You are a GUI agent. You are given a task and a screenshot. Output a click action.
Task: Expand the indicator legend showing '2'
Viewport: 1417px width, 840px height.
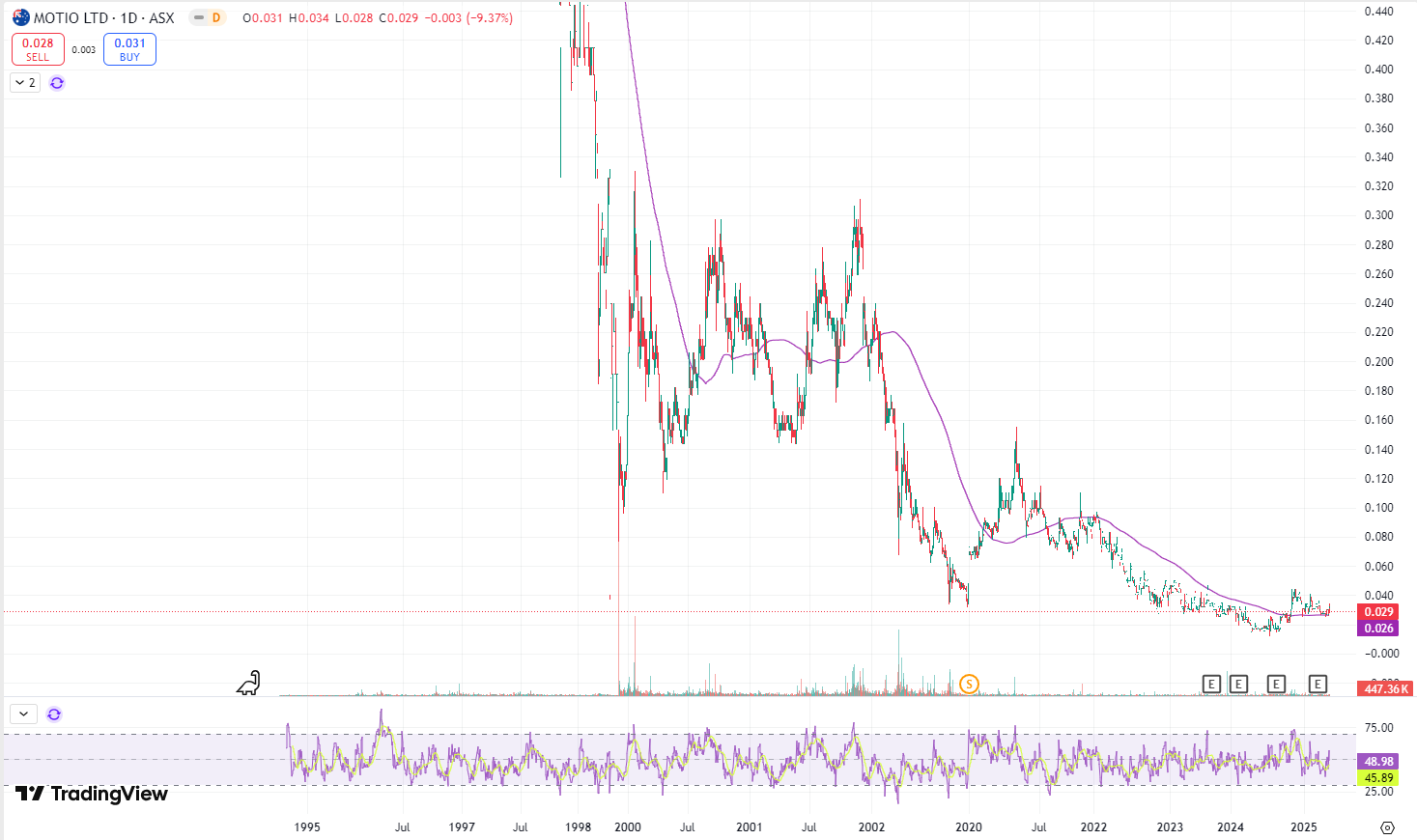[25, 83]
